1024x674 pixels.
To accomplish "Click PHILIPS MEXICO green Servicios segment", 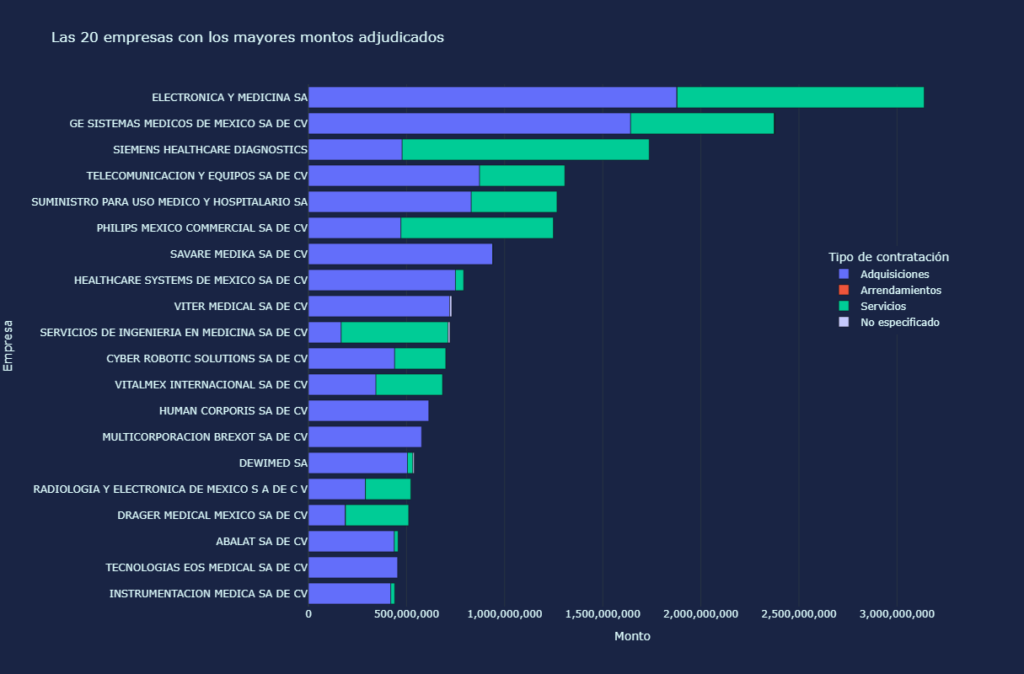I will click(477, 228).
